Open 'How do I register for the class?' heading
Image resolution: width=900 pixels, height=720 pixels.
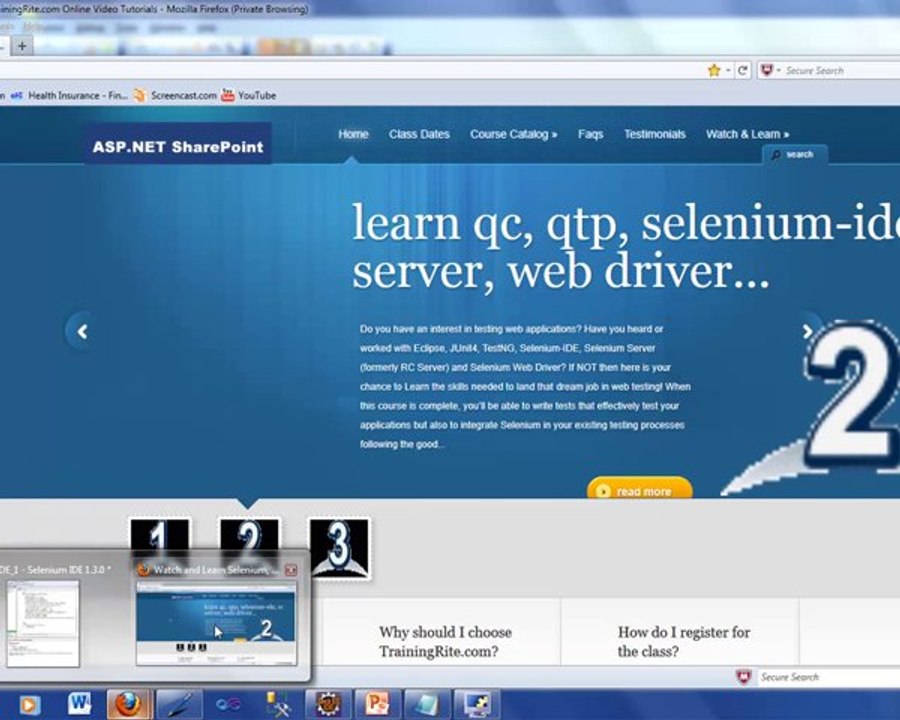pyautogui.click(x=684, y=641)
